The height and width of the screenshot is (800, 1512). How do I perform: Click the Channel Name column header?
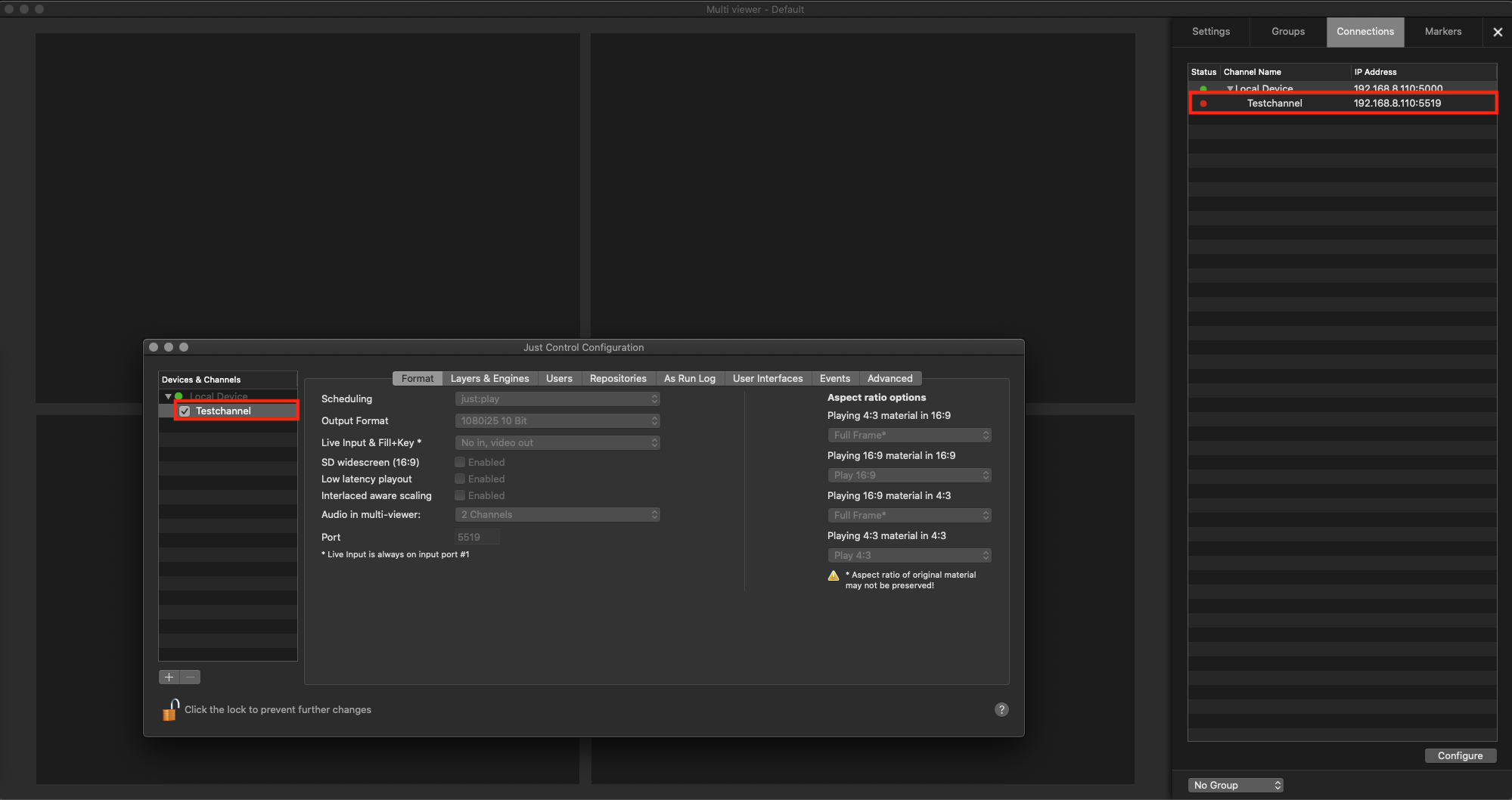[x=1285, y=72]
